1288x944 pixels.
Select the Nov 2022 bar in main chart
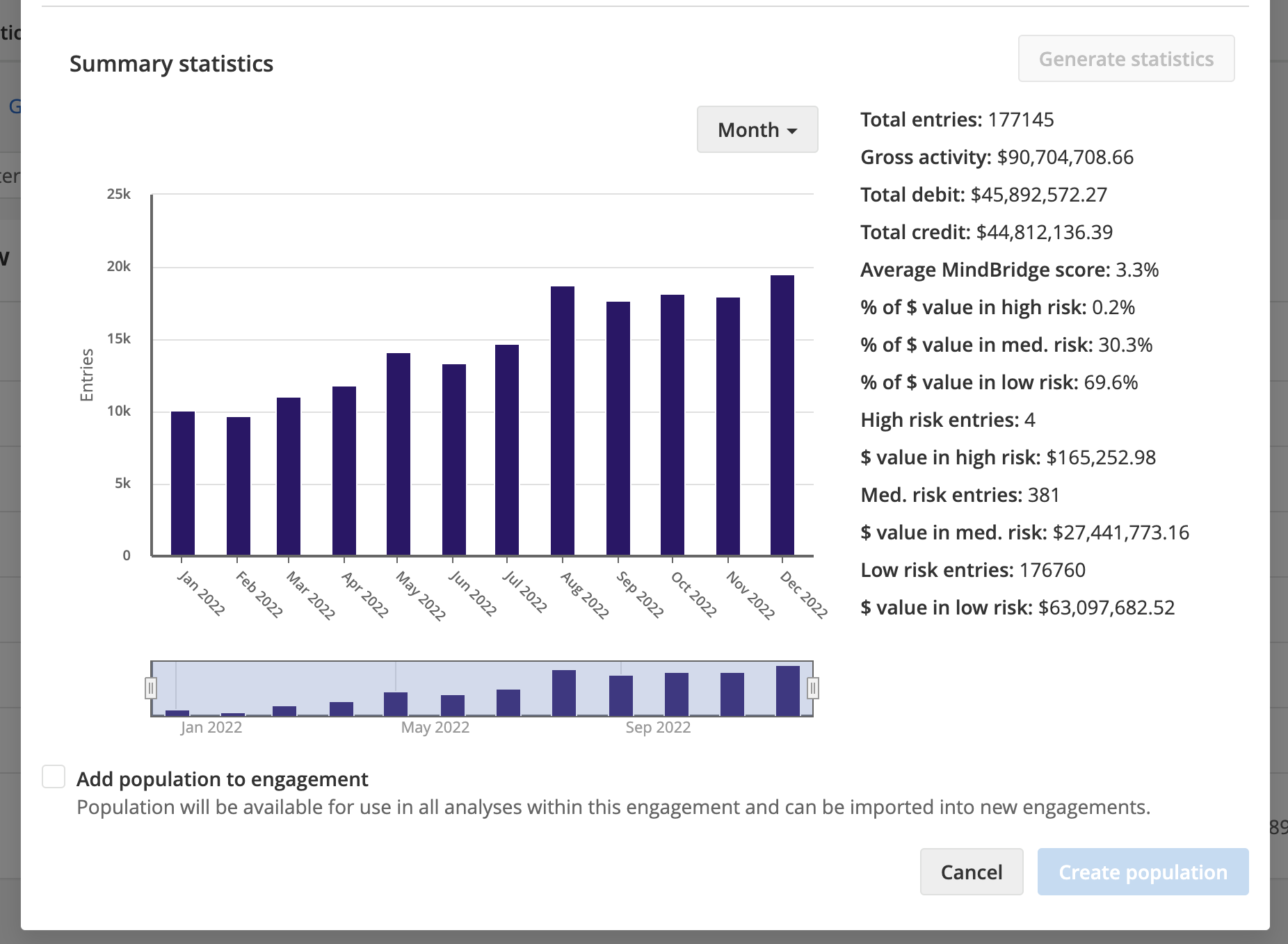click(x=728, y=427)
